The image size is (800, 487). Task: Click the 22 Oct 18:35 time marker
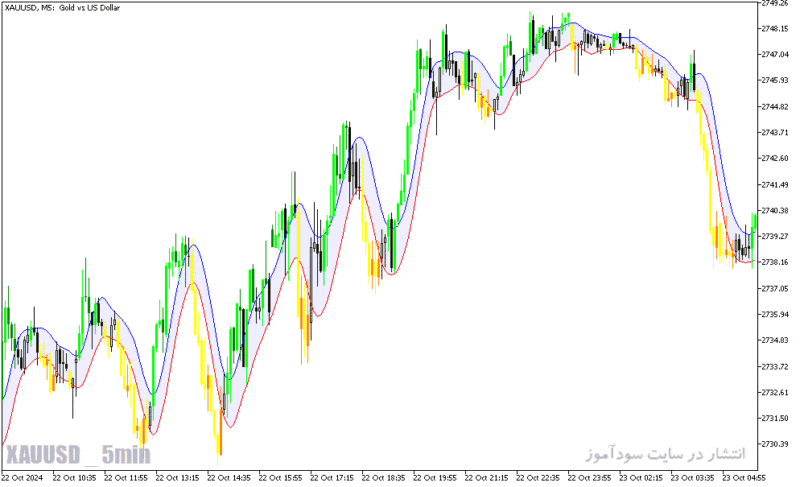tap(383, 478)
